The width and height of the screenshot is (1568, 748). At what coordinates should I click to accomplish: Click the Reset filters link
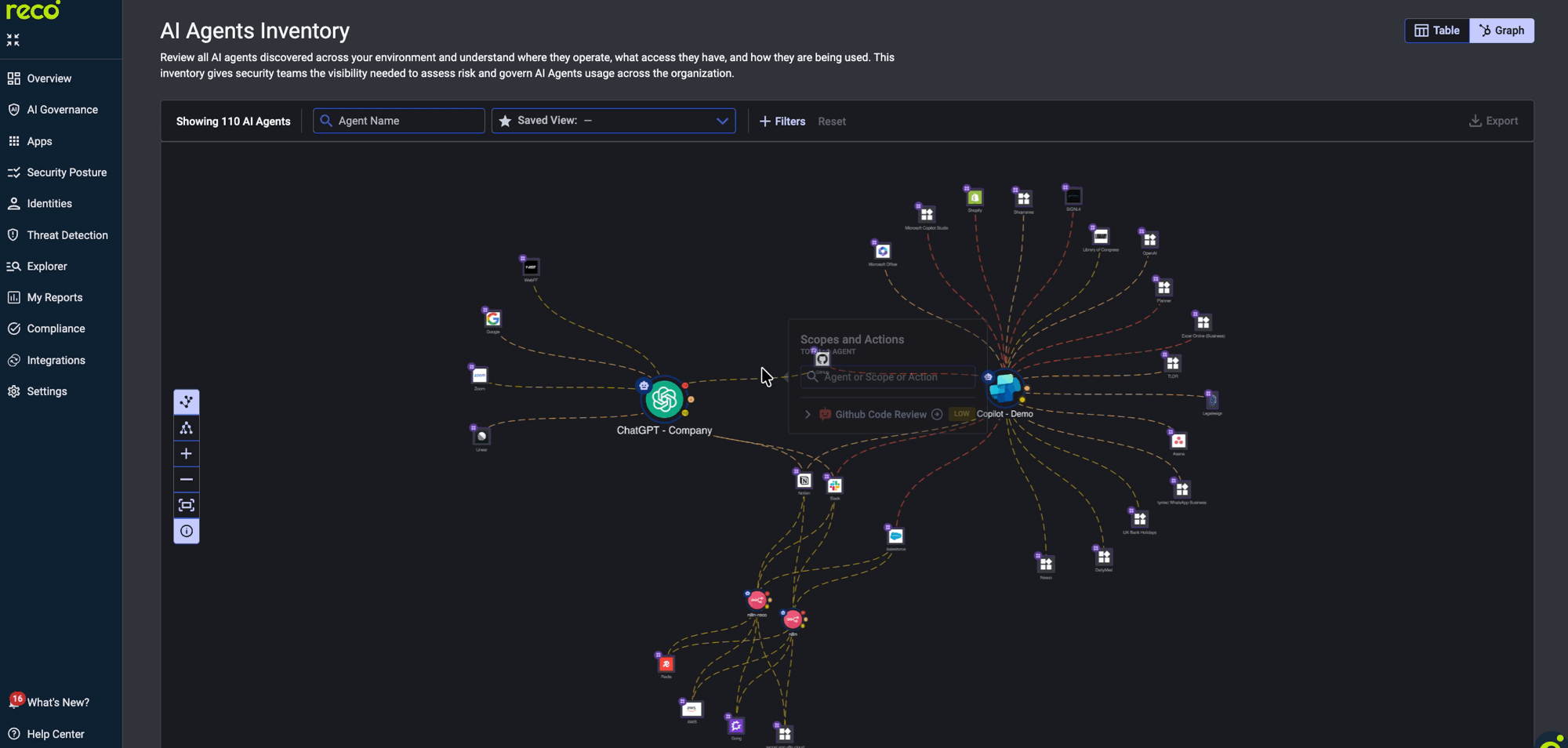832,121
